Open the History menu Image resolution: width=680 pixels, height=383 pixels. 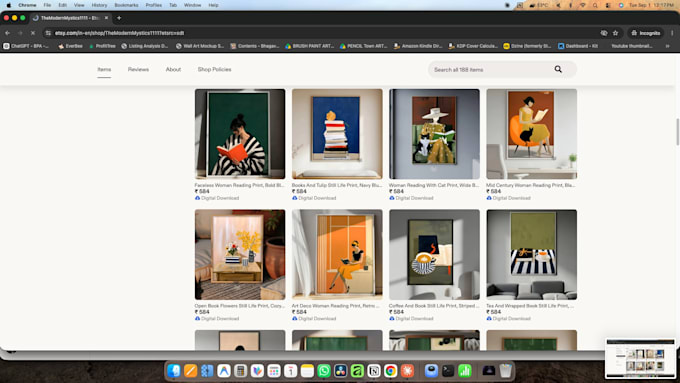coord(99,5)
